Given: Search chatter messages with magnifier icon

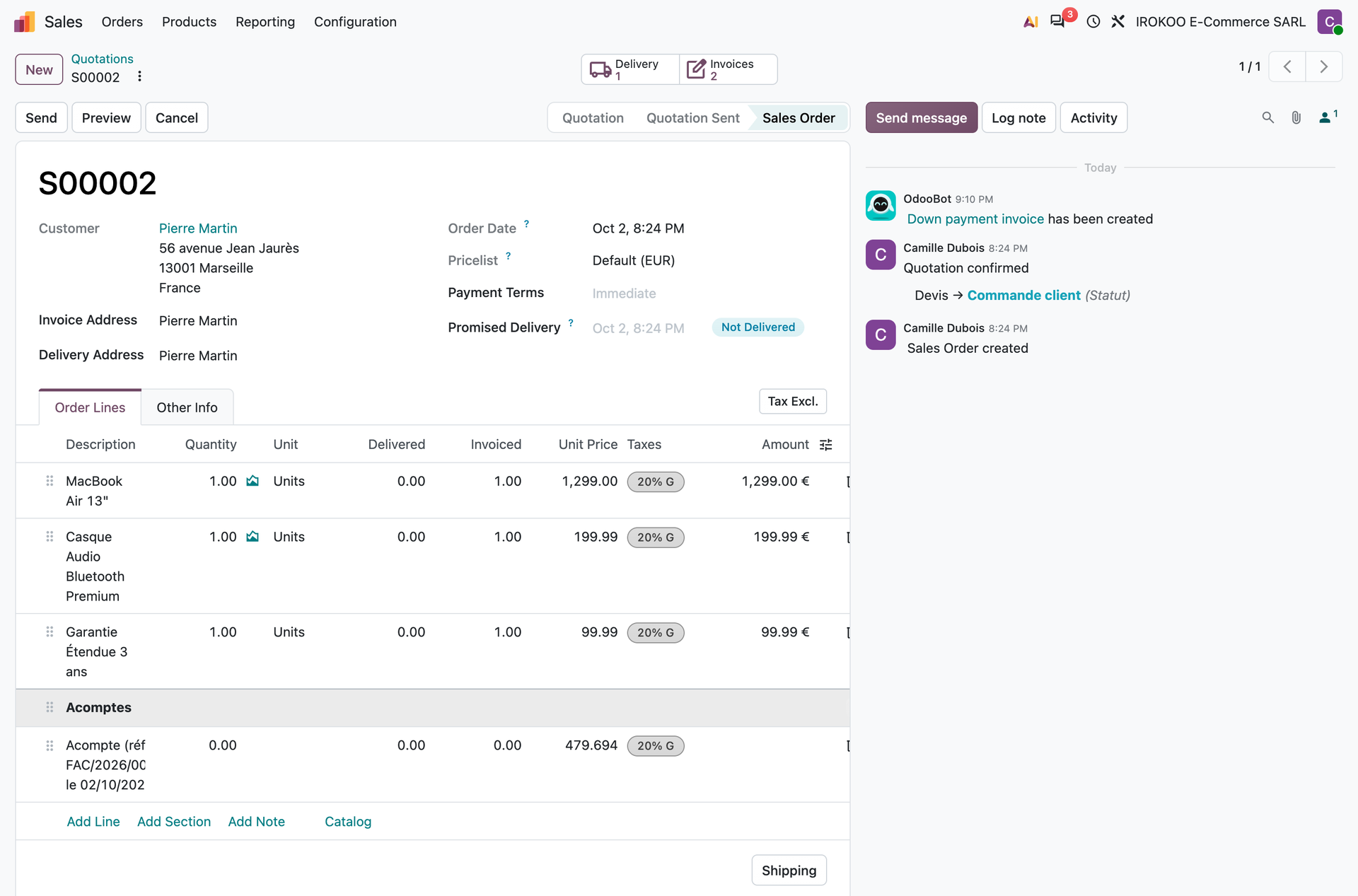Looking at the screenshot, I should point(1268,118).
